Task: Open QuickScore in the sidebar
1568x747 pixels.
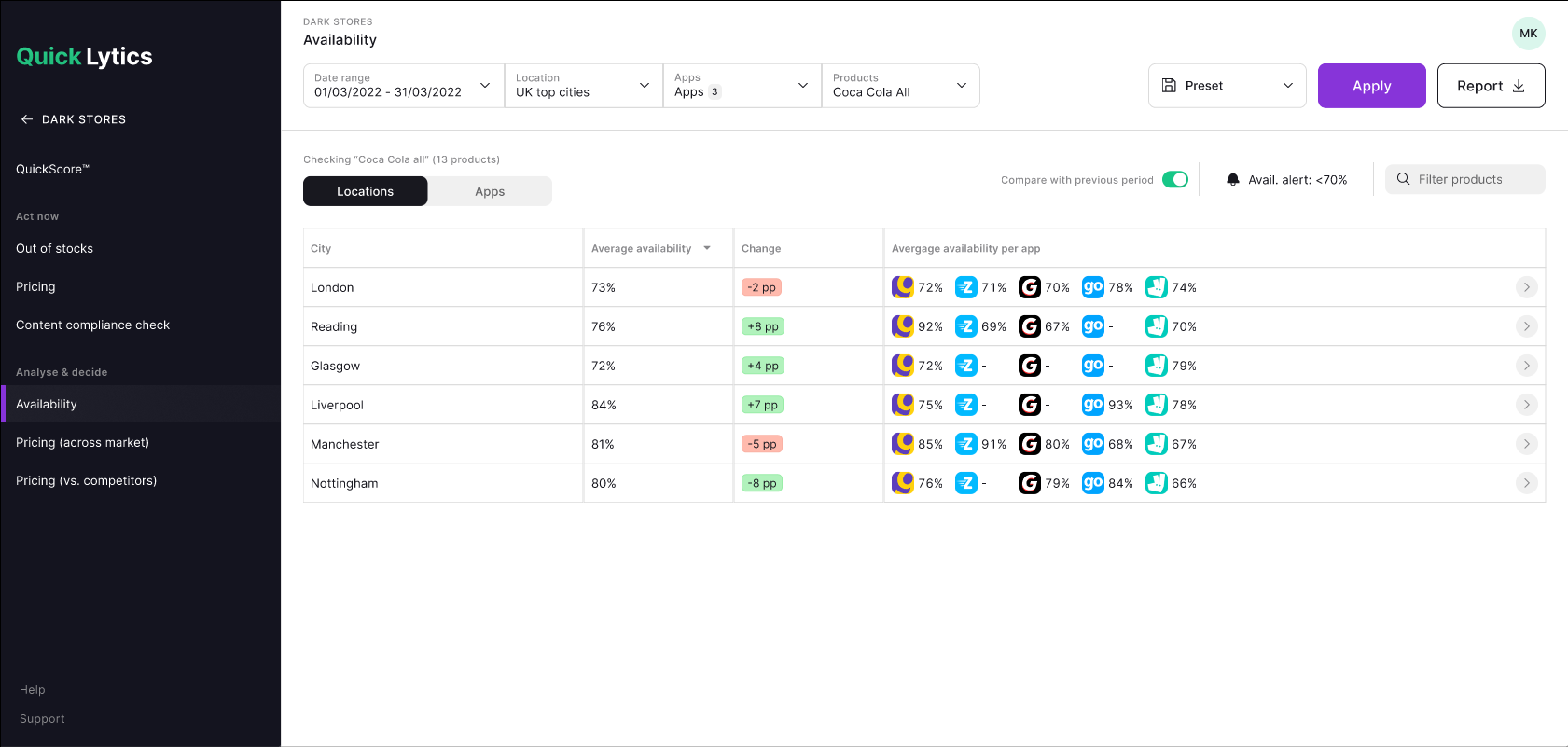Action: pos(53,169)
